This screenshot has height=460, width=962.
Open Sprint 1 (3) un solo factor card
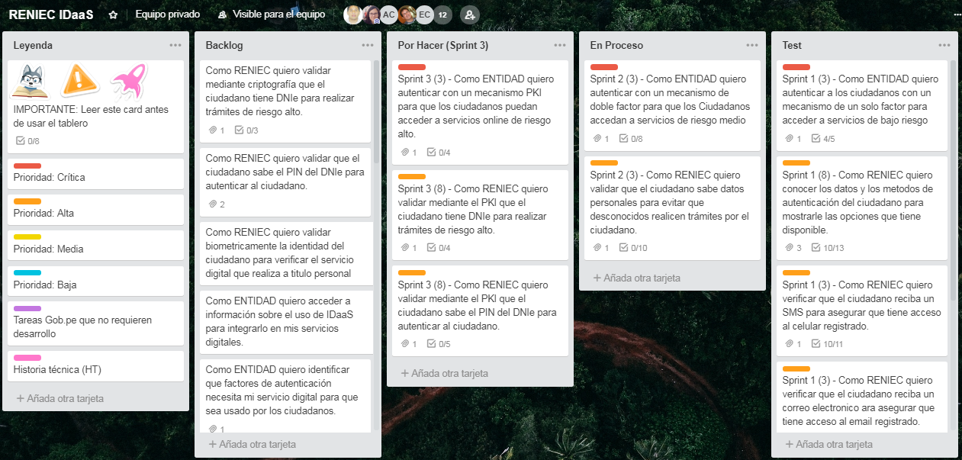[x=861, y=105]
